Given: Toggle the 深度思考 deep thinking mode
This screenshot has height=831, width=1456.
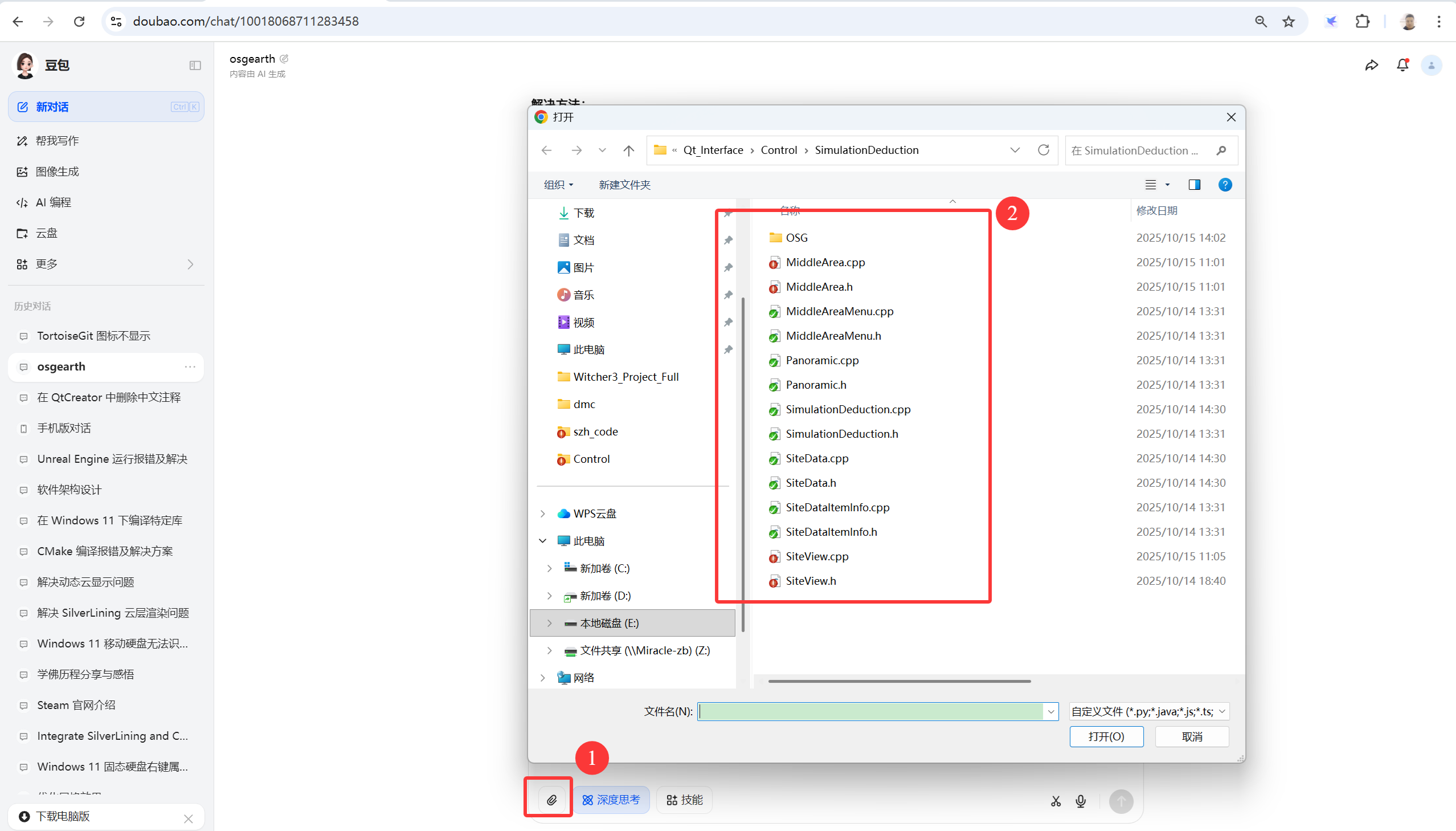Looking at the screenshot, I should tap(611, 800).
